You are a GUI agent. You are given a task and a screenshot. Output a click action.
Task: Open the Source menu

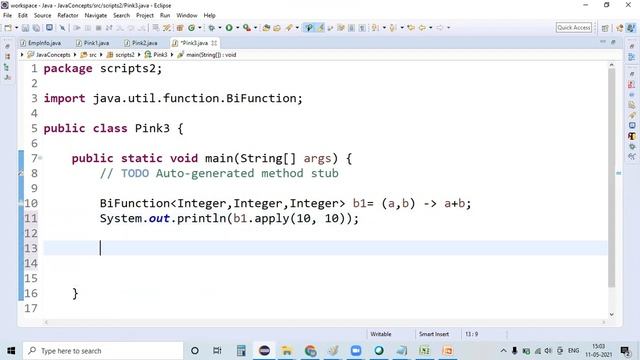pyautogui.click(x=42, y=15)
